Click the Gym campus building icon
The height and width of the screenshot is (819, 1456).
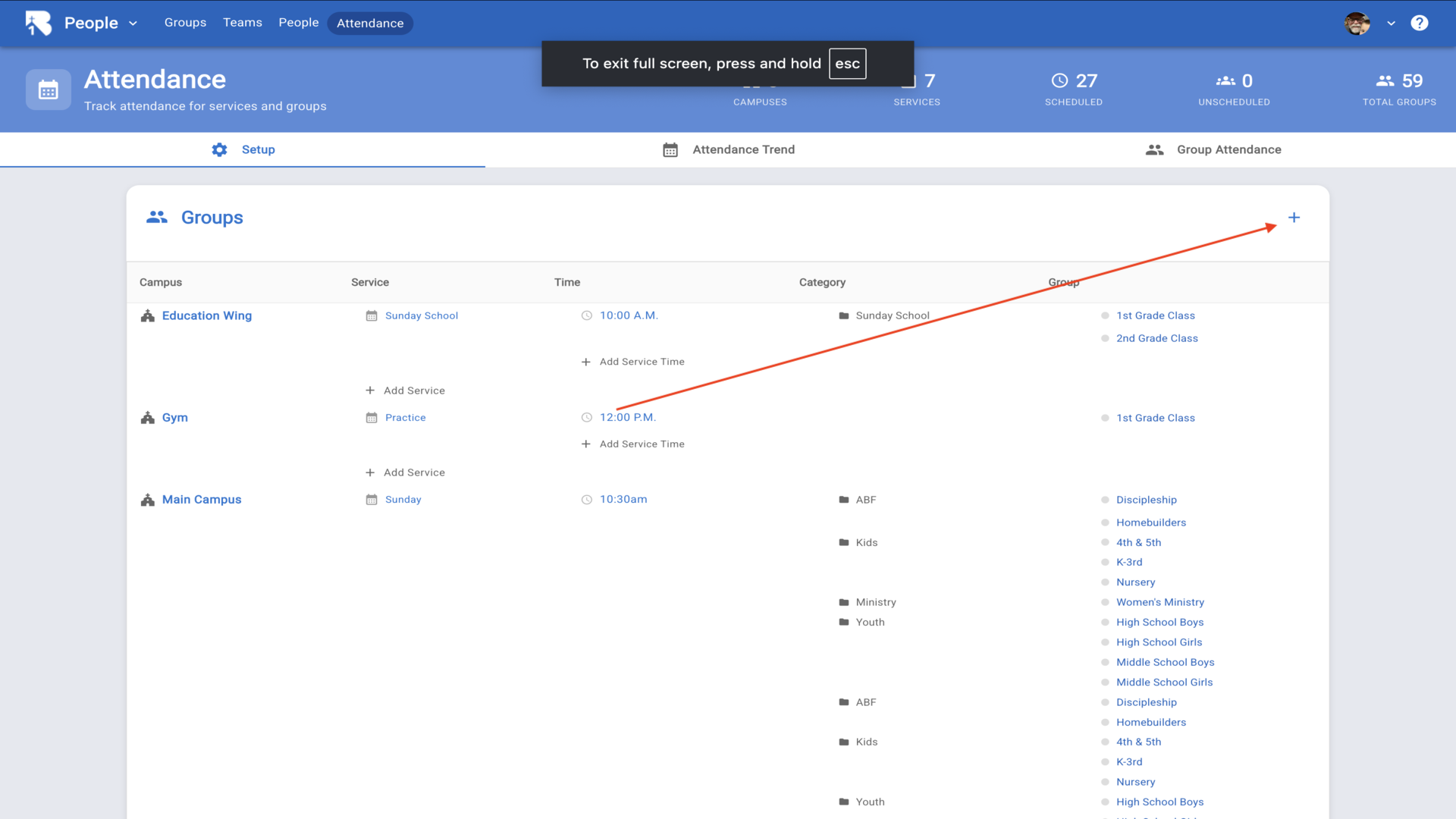(148, 418)
